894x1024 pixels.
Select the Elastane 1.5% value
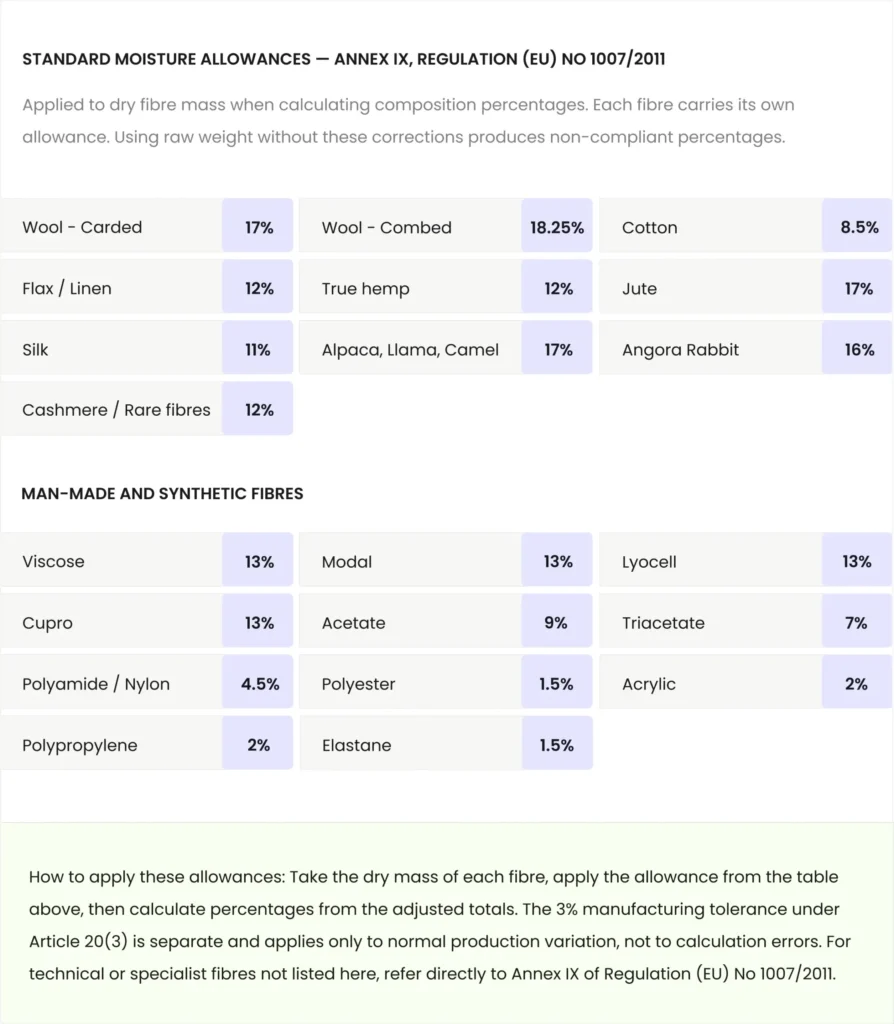(556, 743)
